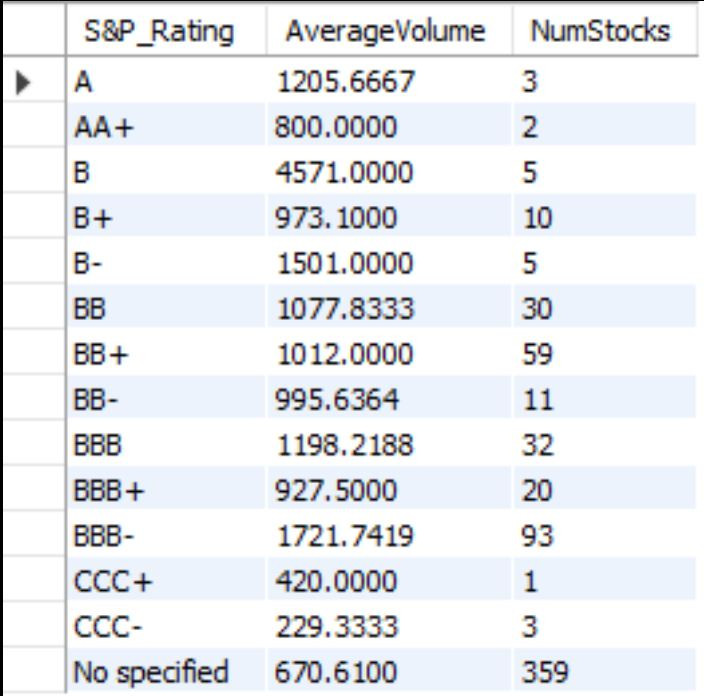The image size is (704, 696).
Task: Click NumStocks value 93 for BBB-
Action: tap(605, 535)
